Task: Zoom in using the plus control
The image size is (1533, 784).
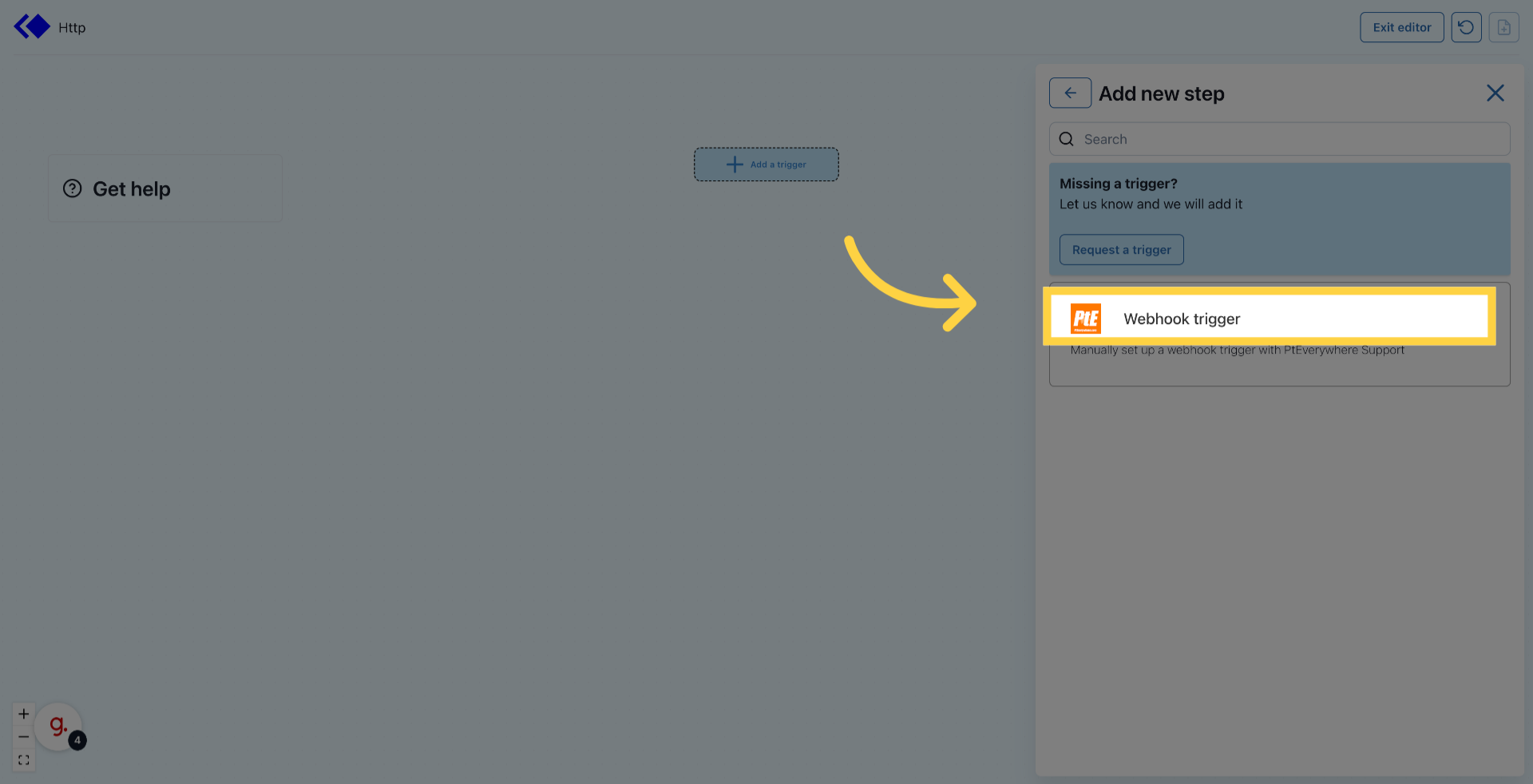Action: (x=23, y=714)
